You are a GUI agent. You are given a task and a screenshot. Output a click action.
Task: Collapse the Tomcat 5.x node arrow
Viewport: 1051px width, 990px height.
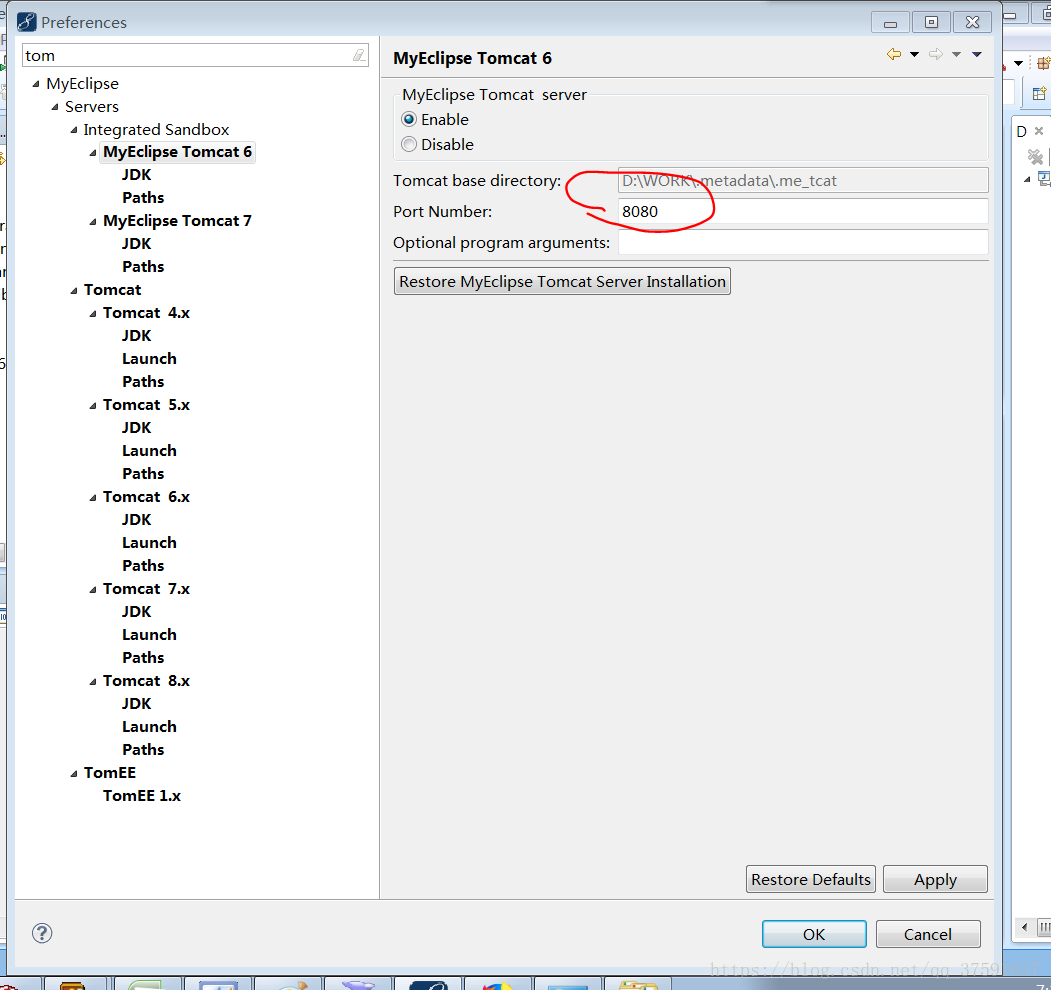93,406
